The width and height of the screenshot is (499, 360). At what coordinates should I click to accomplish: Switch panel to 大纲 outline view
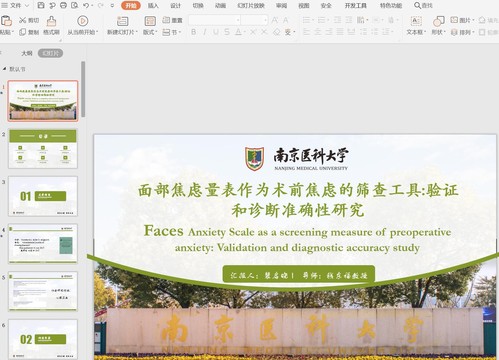(27, 53)
